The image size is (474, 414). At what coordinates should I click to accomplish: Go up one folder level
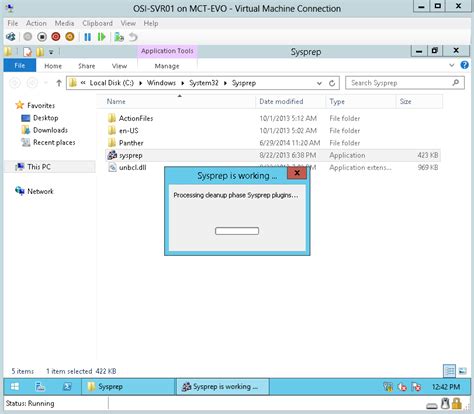click(x=59, y=83)
